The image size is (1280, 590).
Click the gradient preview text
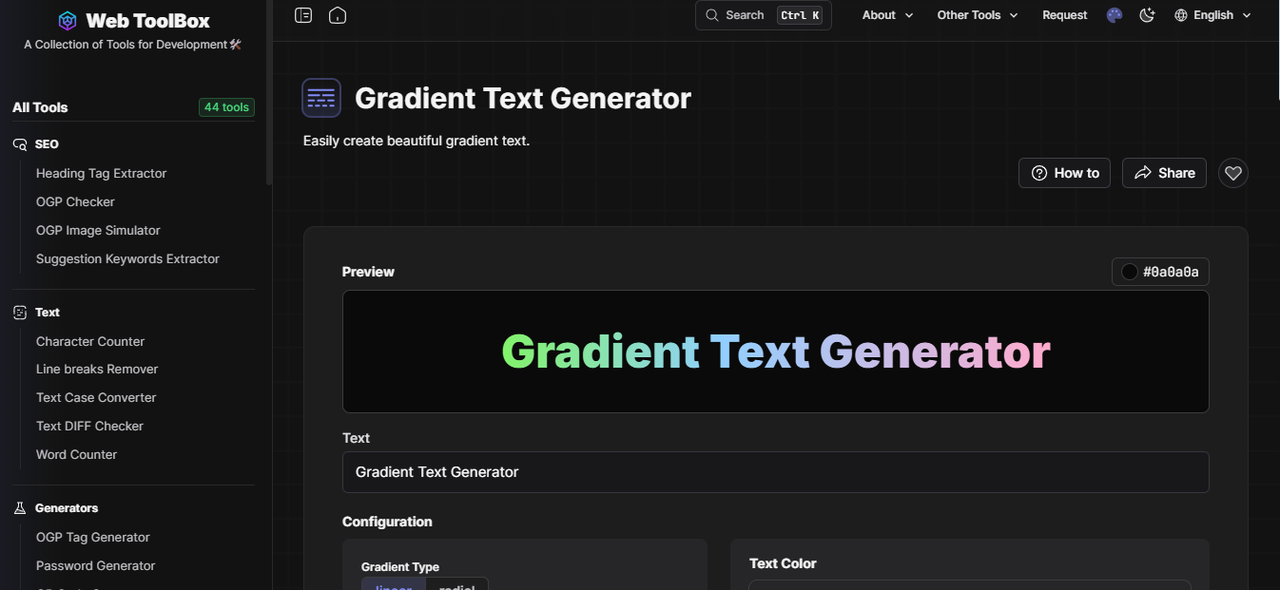click(x=775, y=351)
